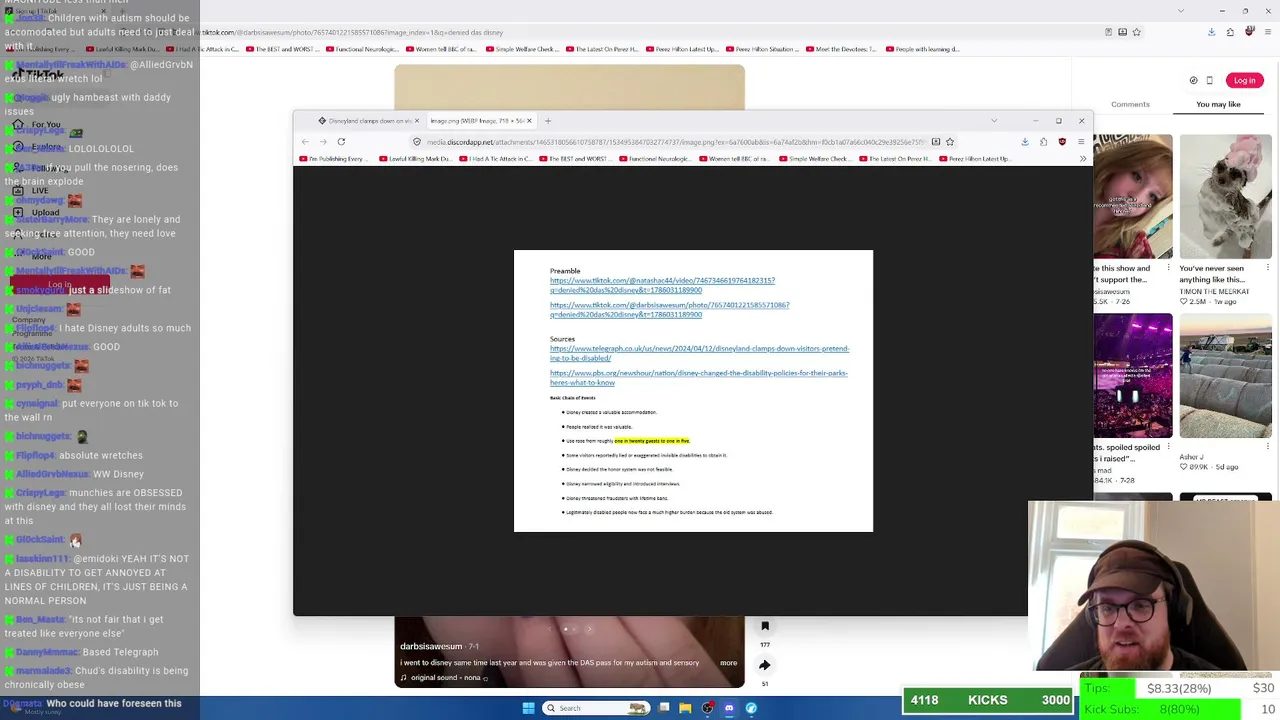The width and height of the screenshot is (1280, 720).
Task: Switch to the Comments tab on TikTok
Action: tap(1130, 104)
